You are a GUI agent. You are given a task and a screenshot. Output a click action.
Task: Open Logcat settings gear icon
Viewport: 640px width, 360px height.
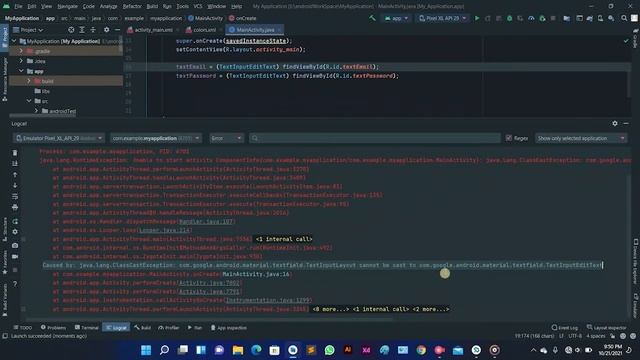click(615, 123)
